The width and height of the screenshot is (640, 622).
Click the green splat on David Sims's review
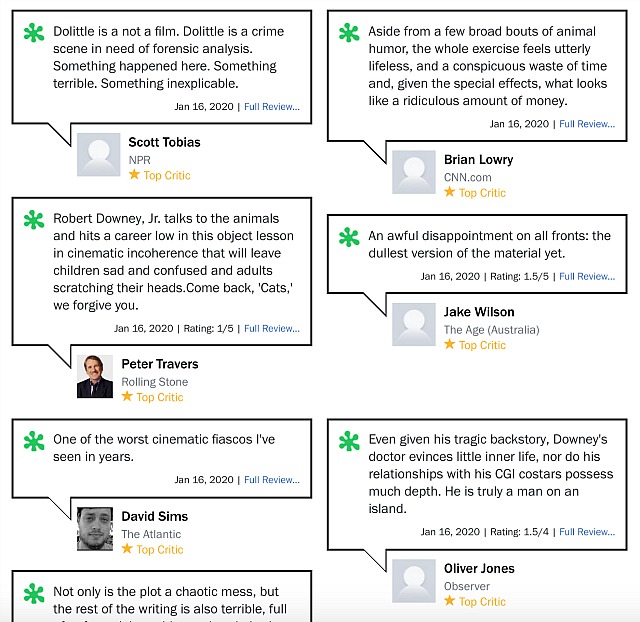click(34, 440)
